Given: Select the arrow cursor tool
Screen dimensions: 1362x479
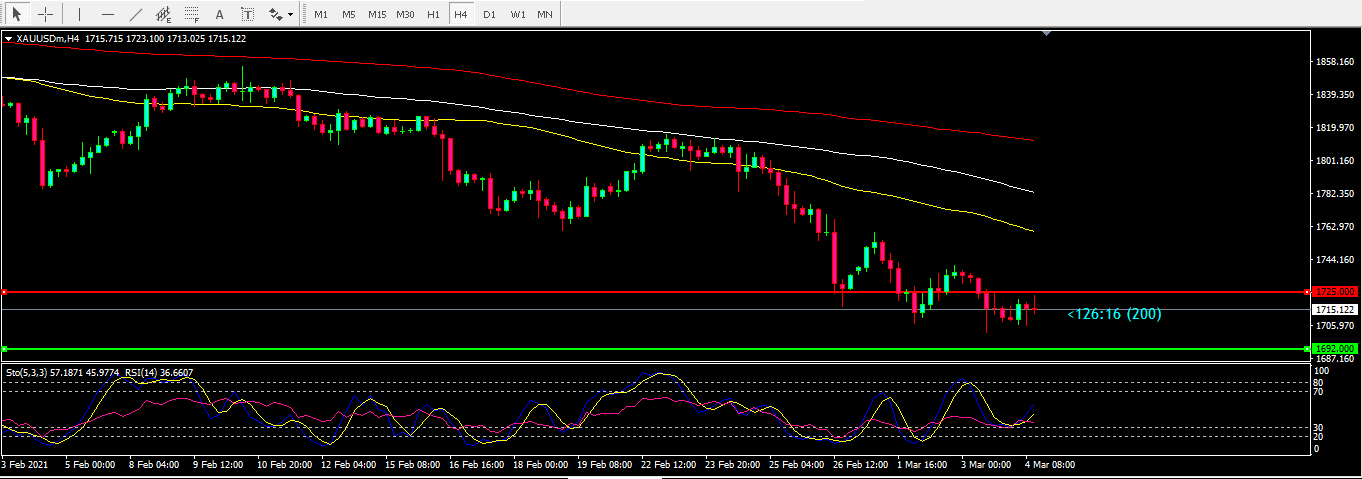Looking at the screenshot, I should coord(17,14).
